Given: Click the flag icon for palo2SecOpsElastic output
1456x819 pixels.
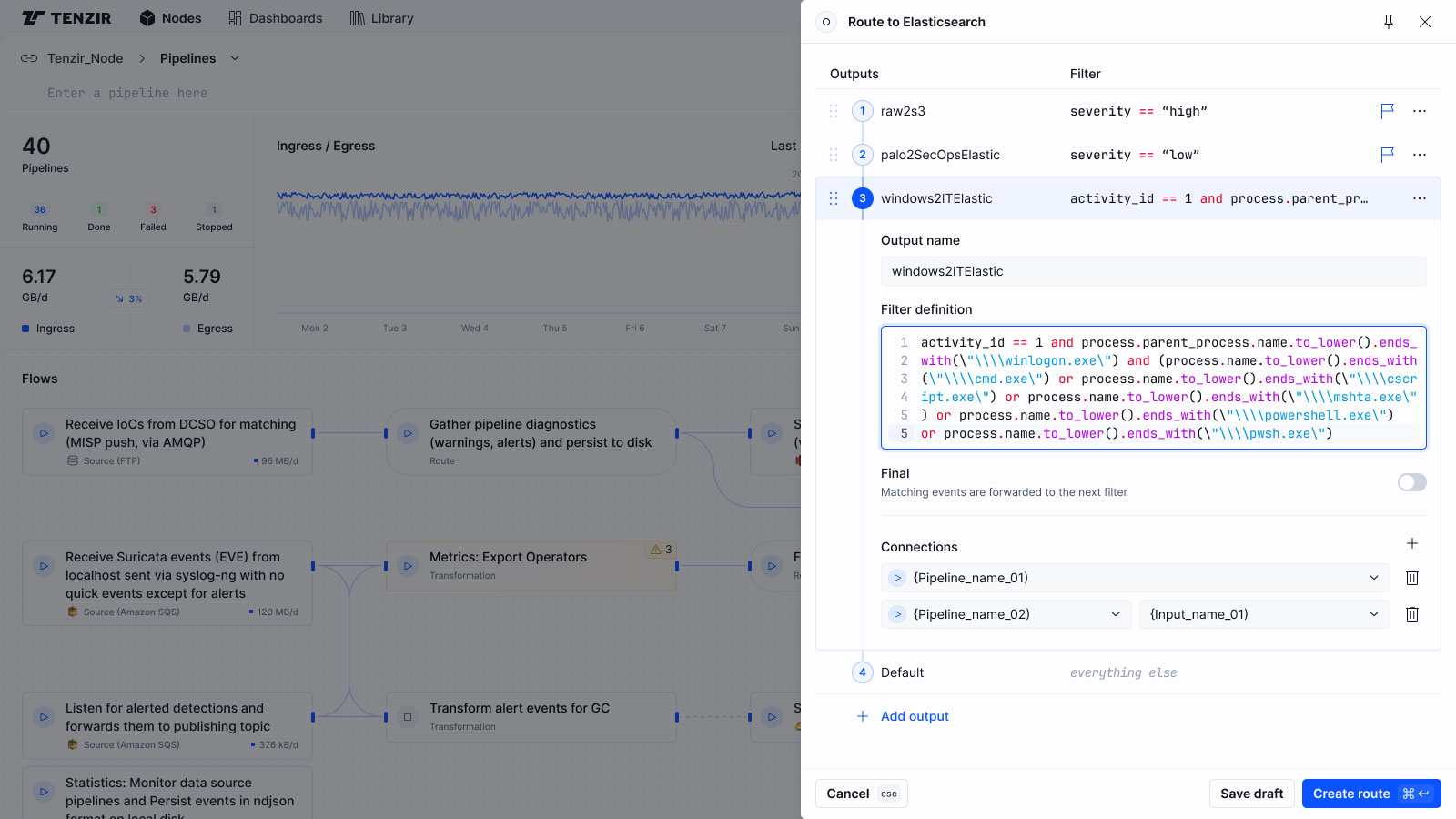Looking at the screenshot, I should click(x=1387, y=155).
